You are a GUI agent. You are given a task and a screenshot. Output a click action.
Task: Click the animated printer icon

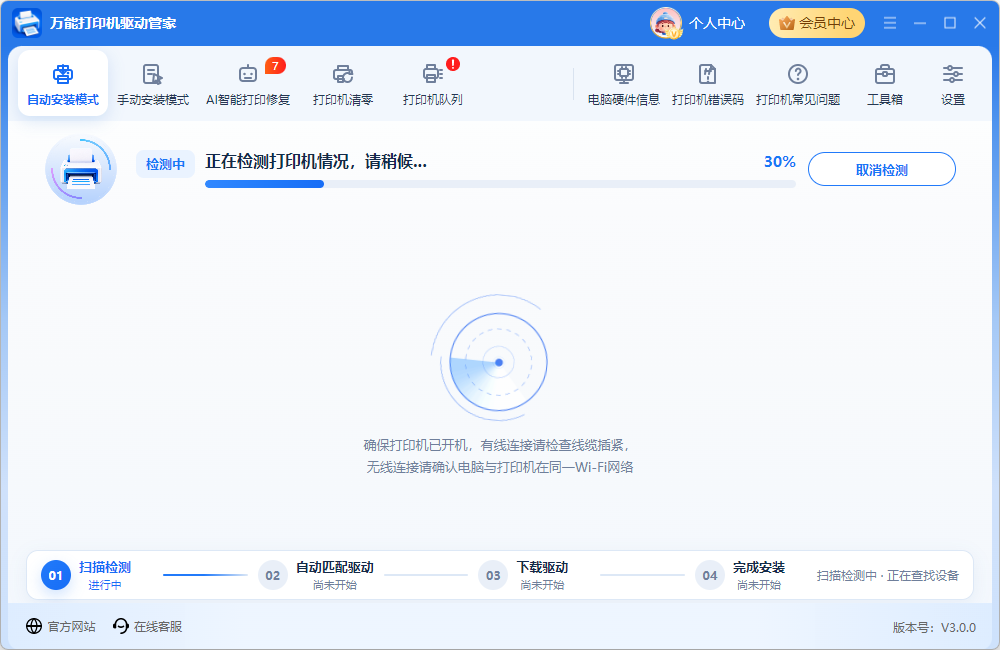coord(81,169)
